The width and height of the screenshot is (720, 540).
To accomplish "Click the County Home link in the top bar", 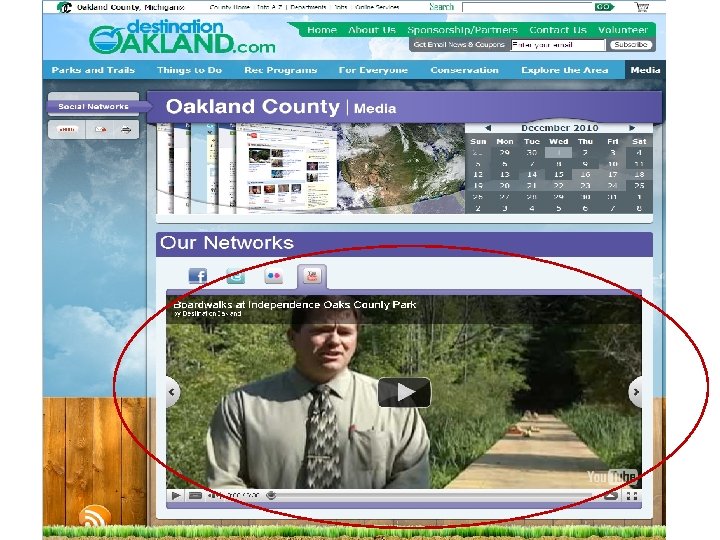I will coord(230,7).
